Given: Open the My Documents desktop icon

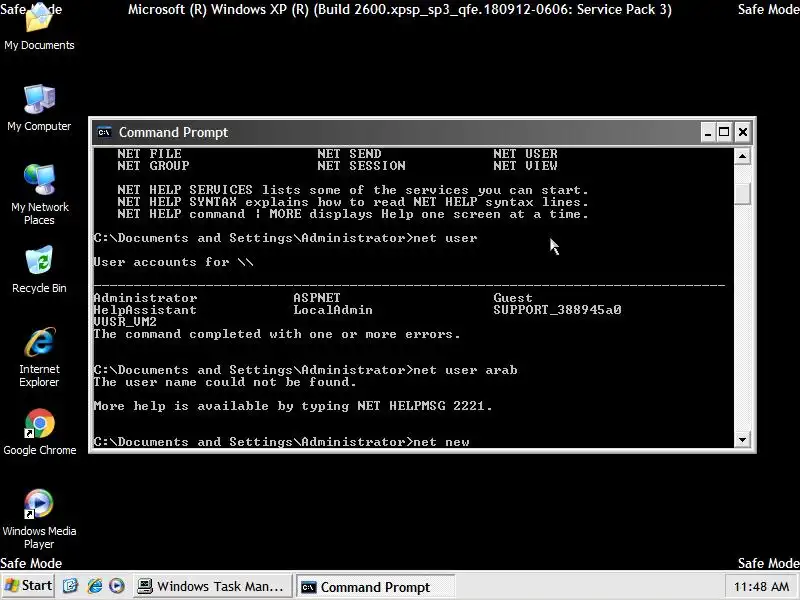Looking at the screenshot, I should pyautogui.click(x=39, y=28).
